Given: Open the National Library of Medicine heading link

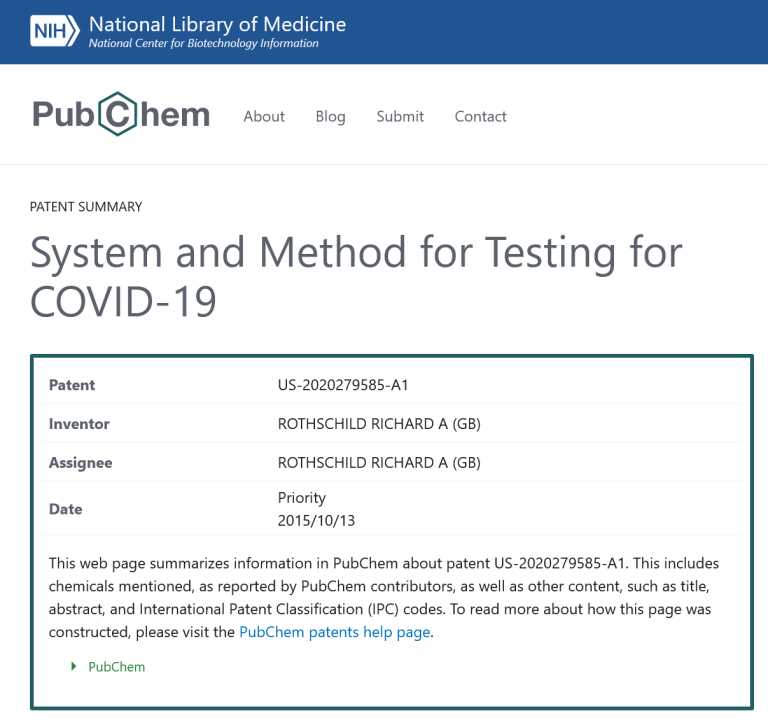Looking at the screenshot, I should [x=217, y=24].
